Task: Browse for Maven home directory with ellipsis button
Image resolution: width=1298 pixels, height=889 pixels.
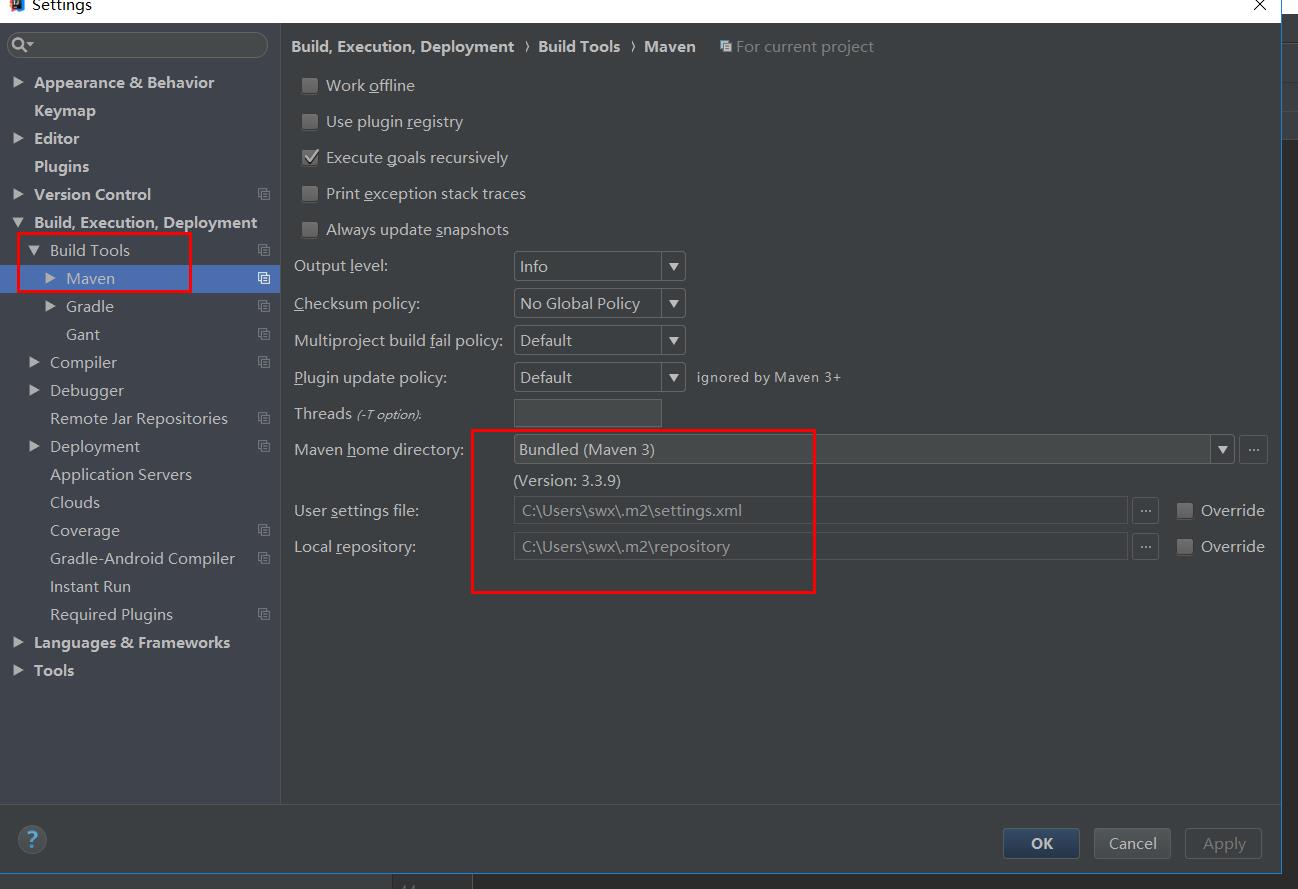Action: [1254, 450]
